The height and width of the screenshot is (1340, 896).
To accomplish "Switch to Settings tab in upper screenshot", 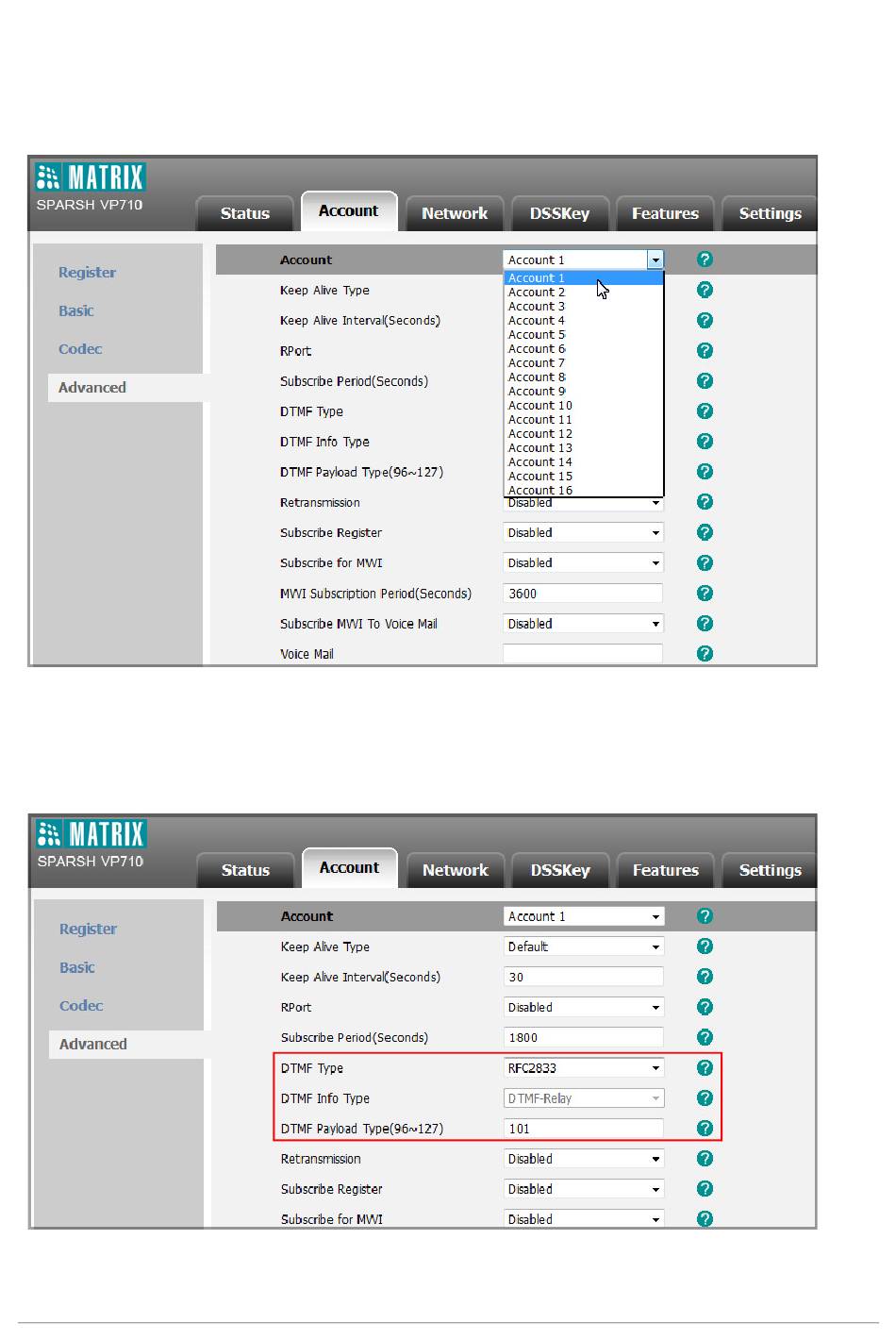I will 770,213.
